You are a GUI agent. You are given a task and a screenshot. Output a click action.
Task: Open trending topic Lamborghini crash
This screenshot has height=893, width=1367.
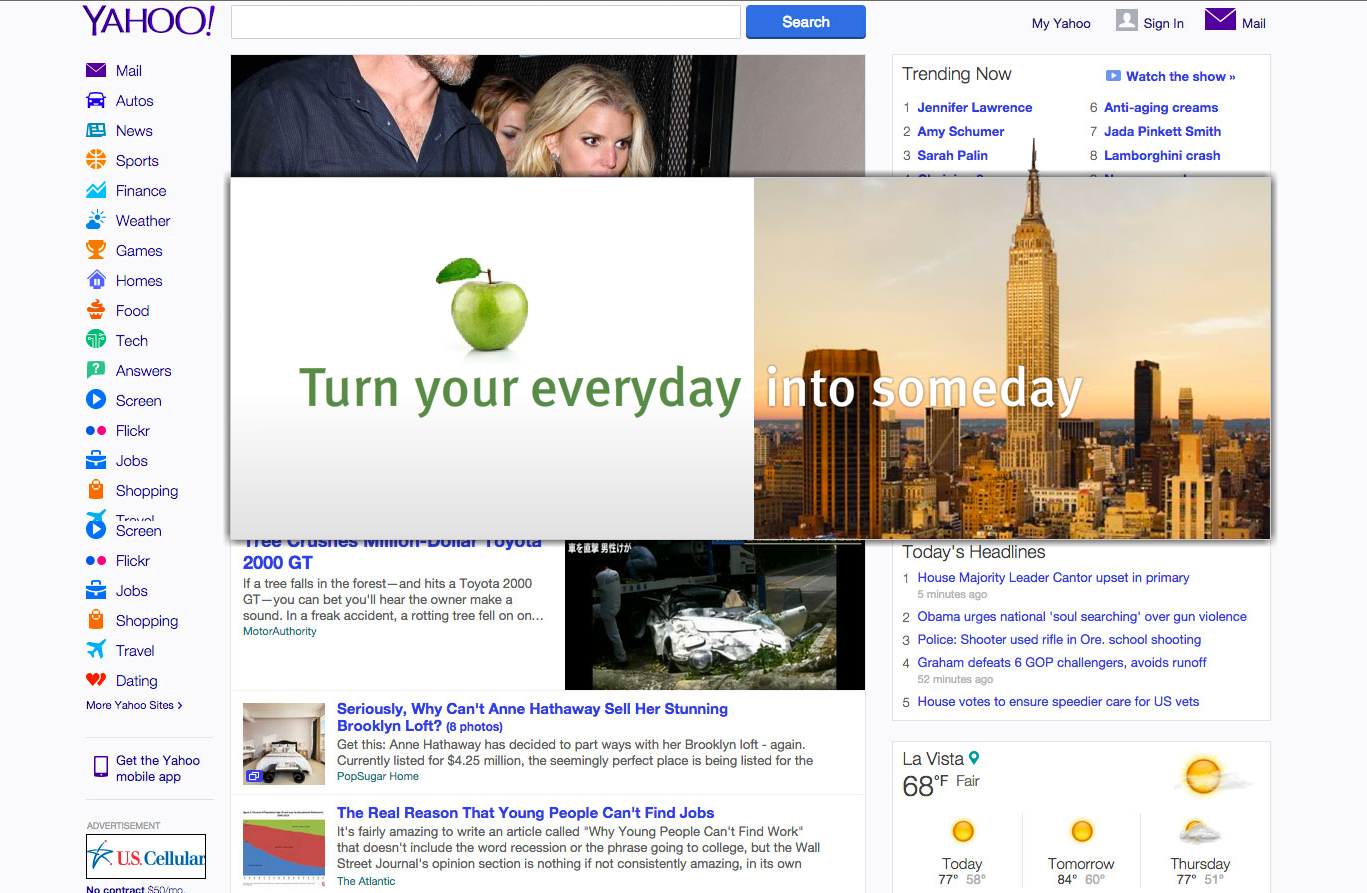(1162, 155)
